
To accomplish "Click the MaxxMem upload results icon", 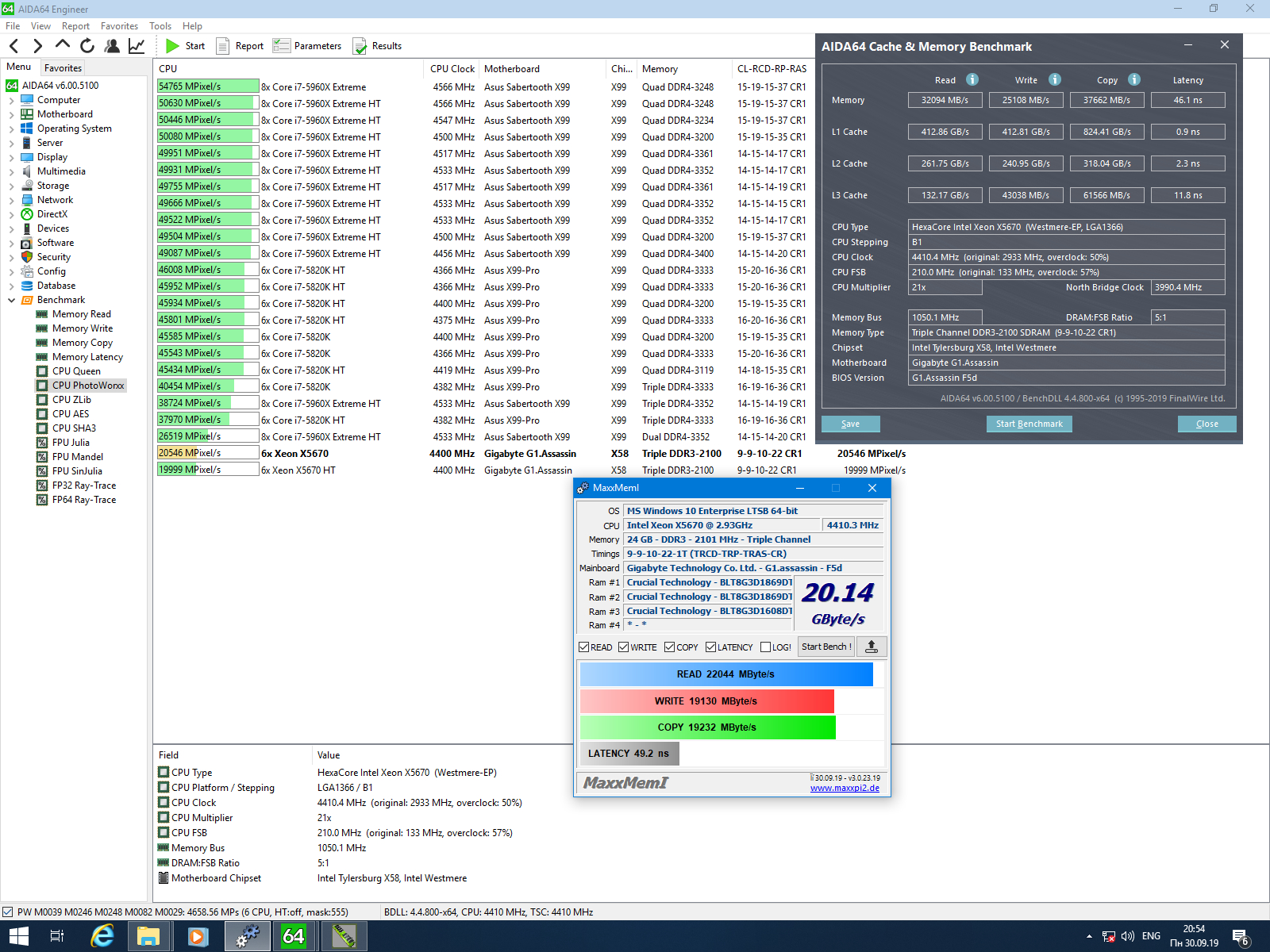I will (872, 647).
